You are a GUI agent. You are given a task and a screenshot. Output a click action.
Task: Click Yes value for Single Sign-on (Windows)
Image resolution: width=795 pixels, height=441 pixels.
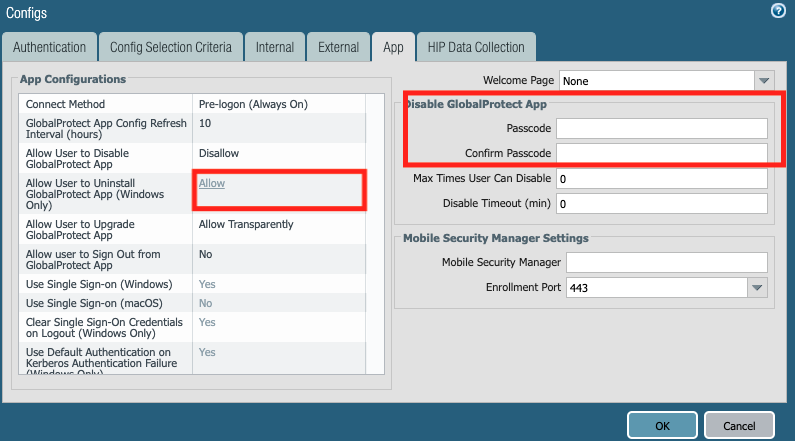[207, 284]
